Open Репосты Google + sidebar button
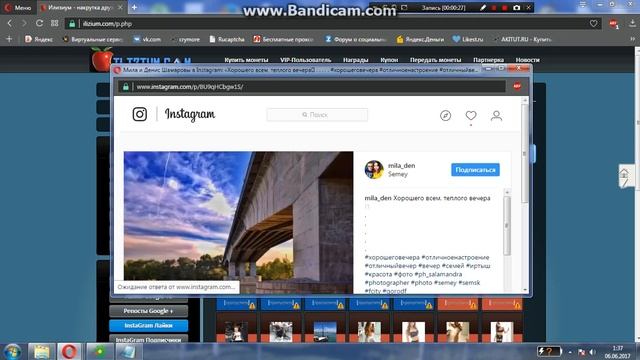This screenshot has width=640, height=360. 148,311
